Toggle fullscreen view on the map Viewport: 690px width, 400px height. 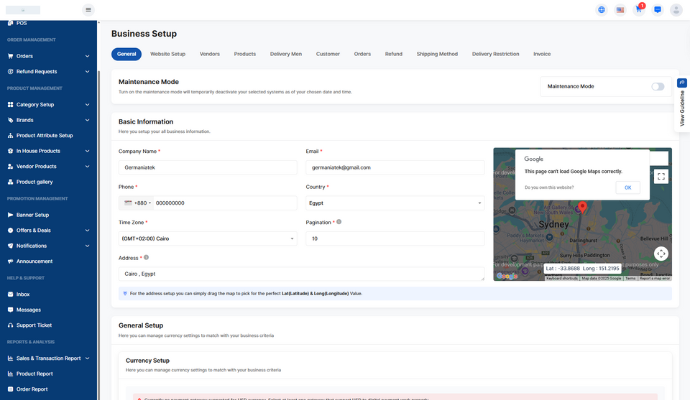click(661, 176)
